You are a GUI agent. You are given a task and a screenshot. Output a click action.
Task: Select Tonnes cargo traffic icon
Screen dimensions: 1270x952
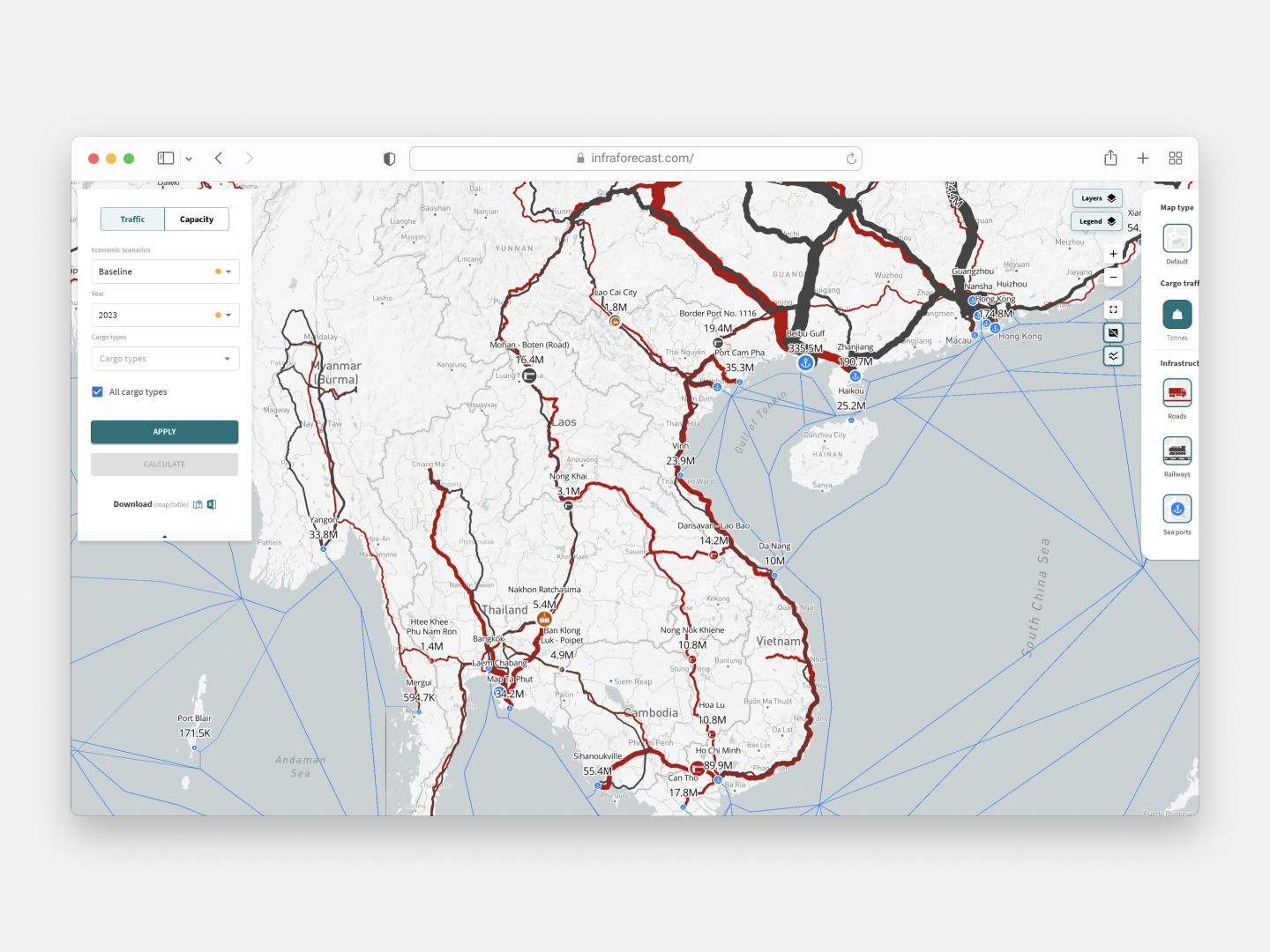(x=1177, y=315)
